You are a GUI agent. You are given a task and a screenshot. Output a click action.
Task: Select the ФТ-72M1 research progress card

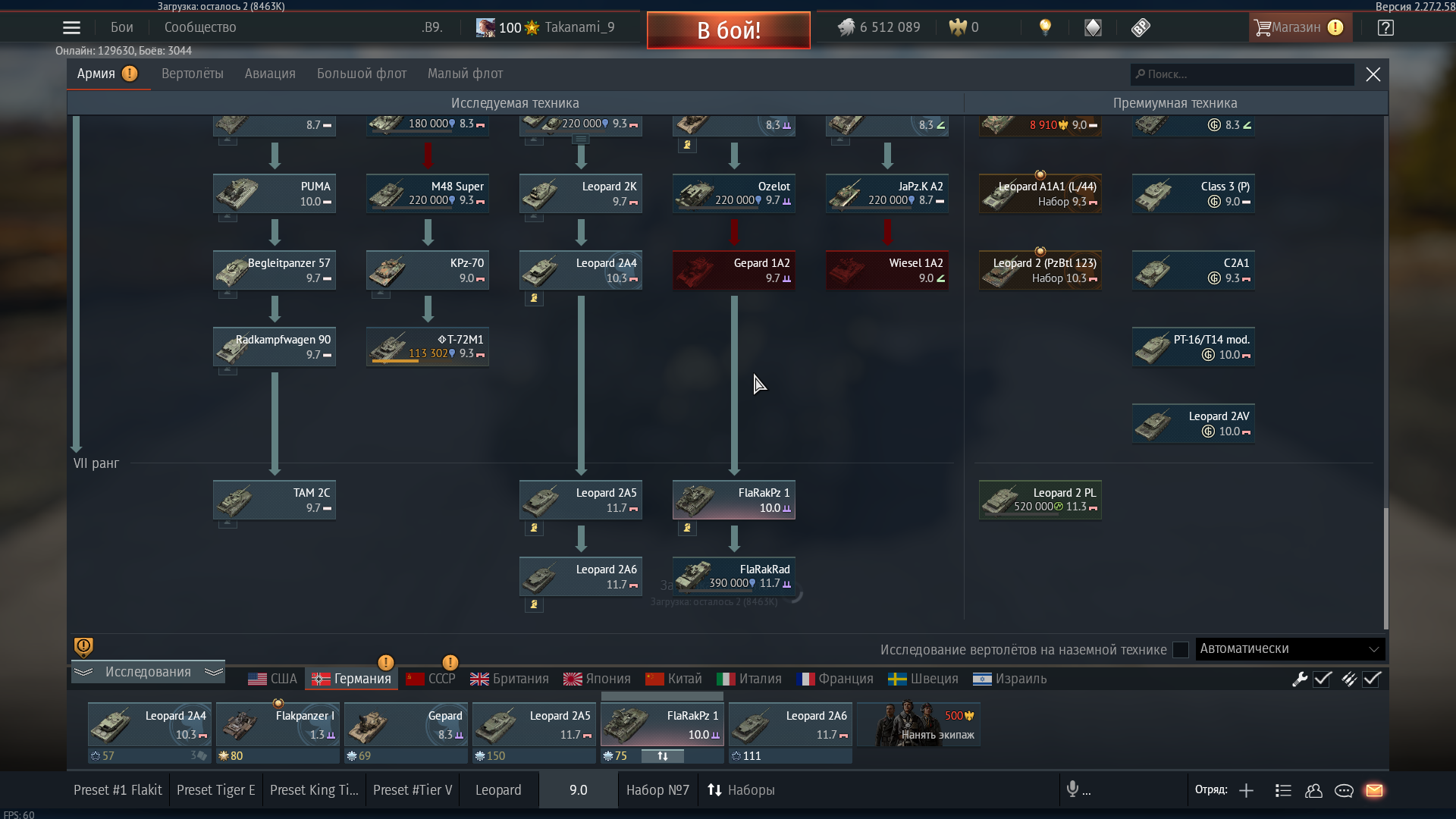click(x=428, y=347)
